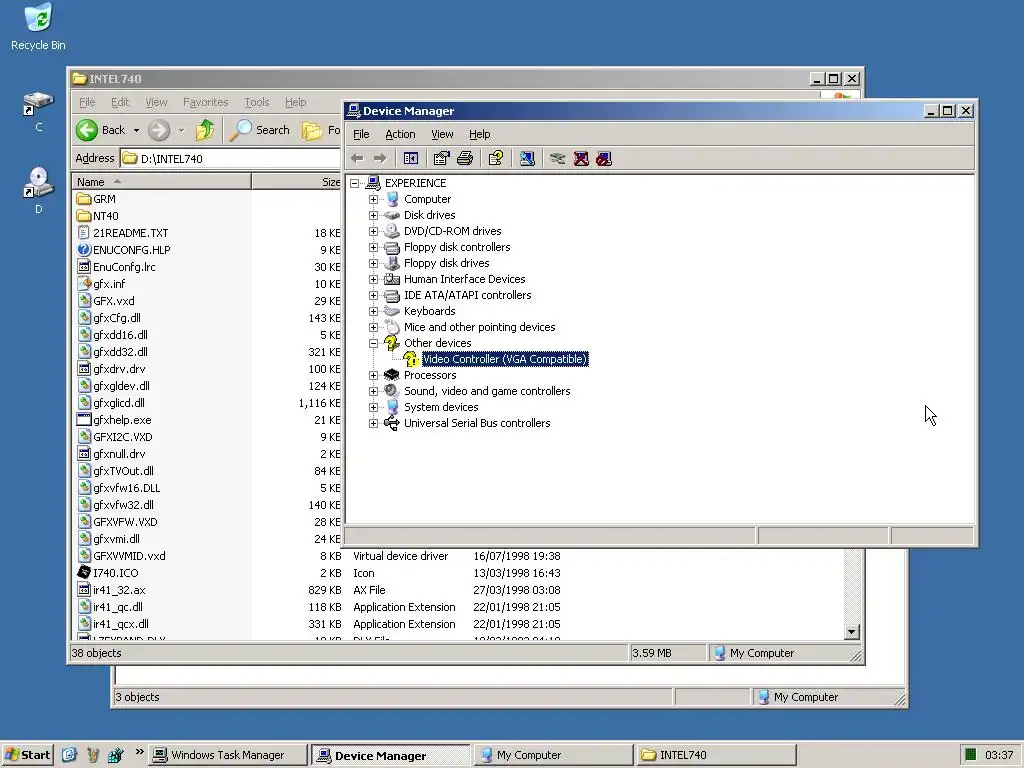
Task: Open the View menu in Device Manager
Action: (x=442, y=134)
